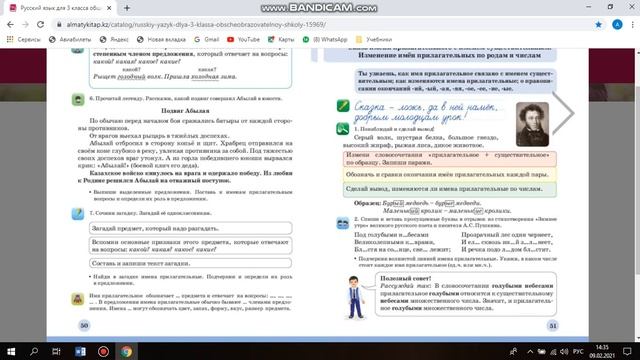Switch the РУС keyboard language indicator
Screen dimensions: 640x360
click(x=578, y=351)
